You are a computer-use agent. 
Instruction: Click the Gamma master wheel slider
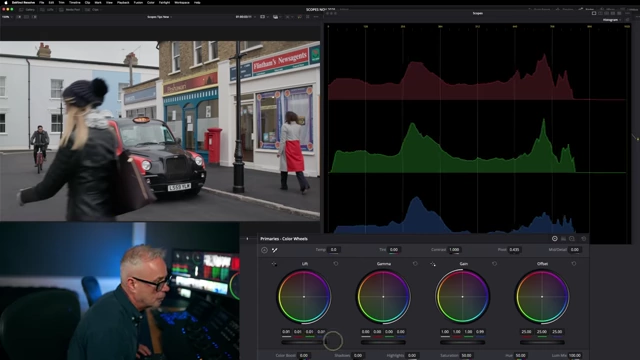383,342
